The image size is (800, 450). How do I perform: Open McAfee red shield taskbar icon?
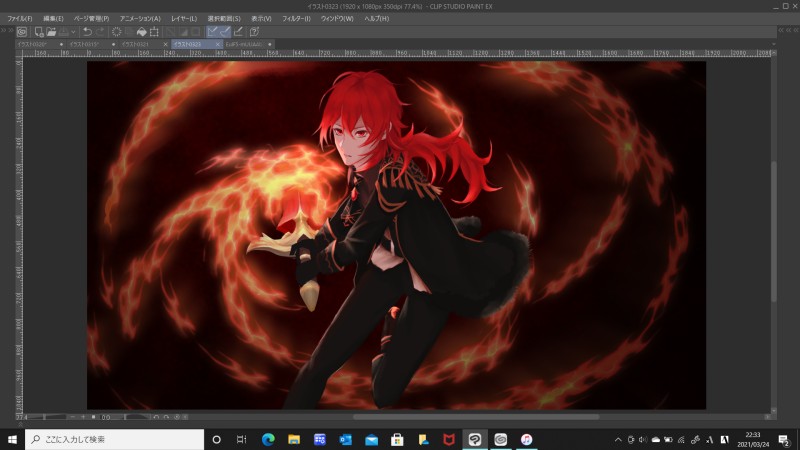[449, 439]
